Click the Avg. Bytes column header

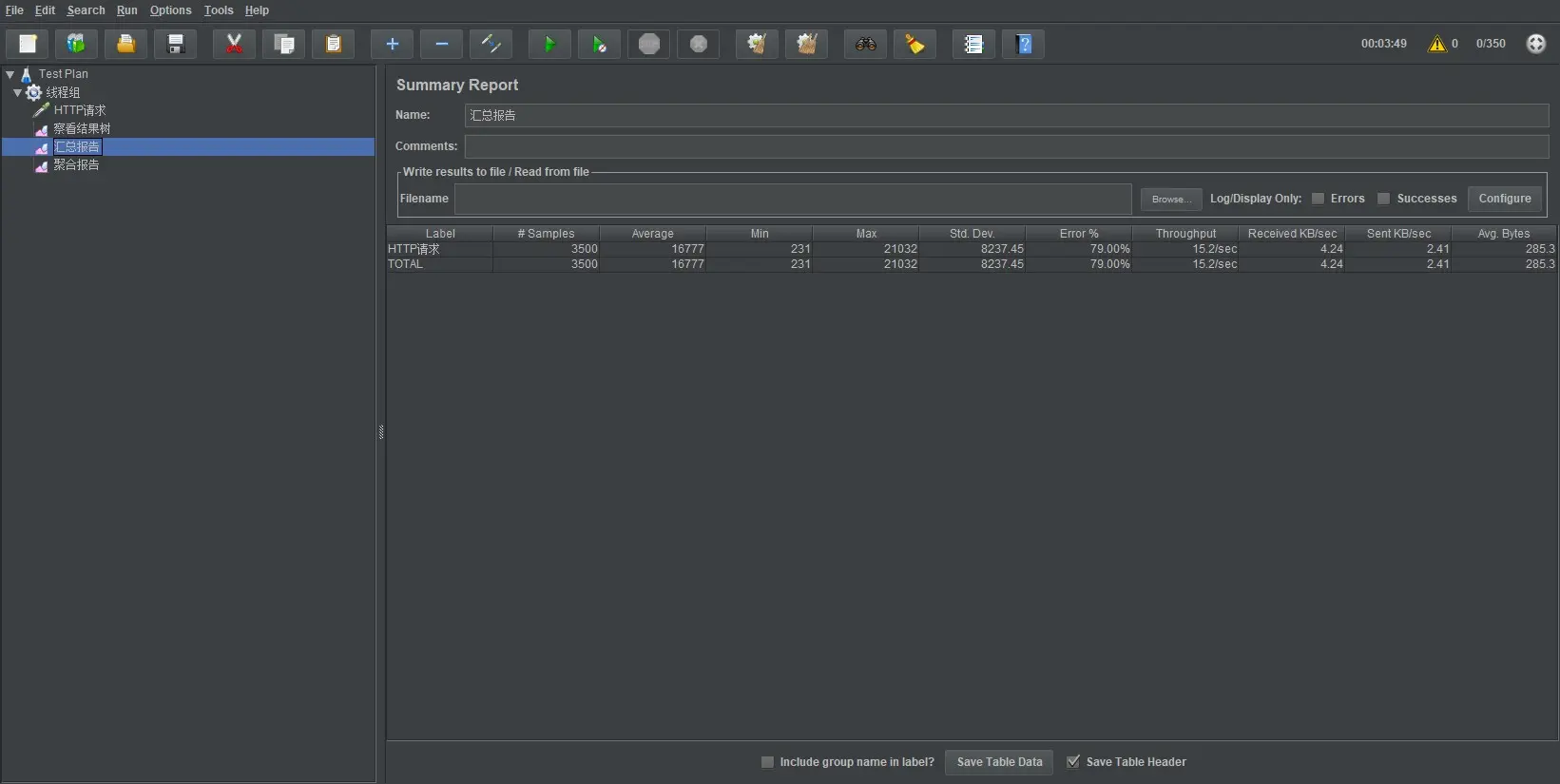1504,234
